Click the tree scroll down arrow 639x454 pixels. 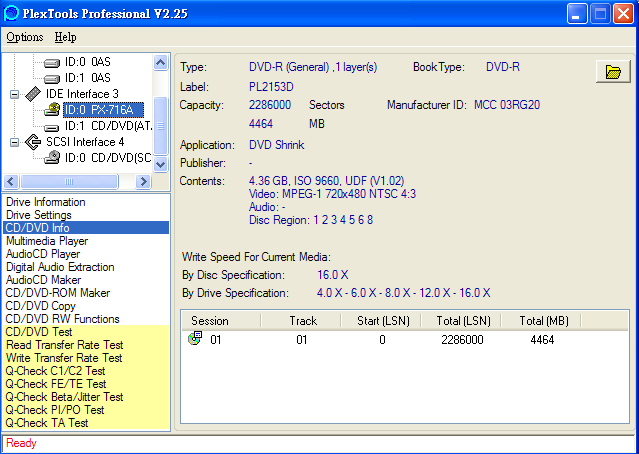click(x=161, y=164)
